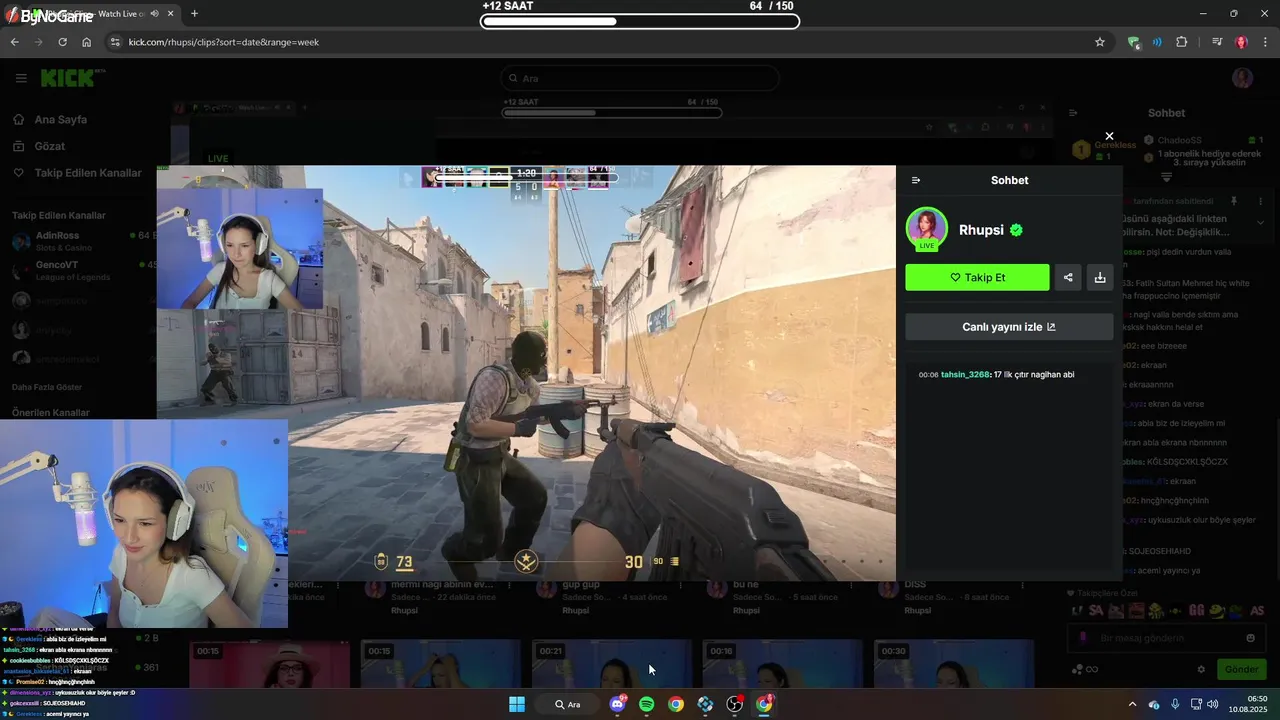Download the clip with download icon
Viewport: 1280px width, 720px height.
[x=1100, y=278]
